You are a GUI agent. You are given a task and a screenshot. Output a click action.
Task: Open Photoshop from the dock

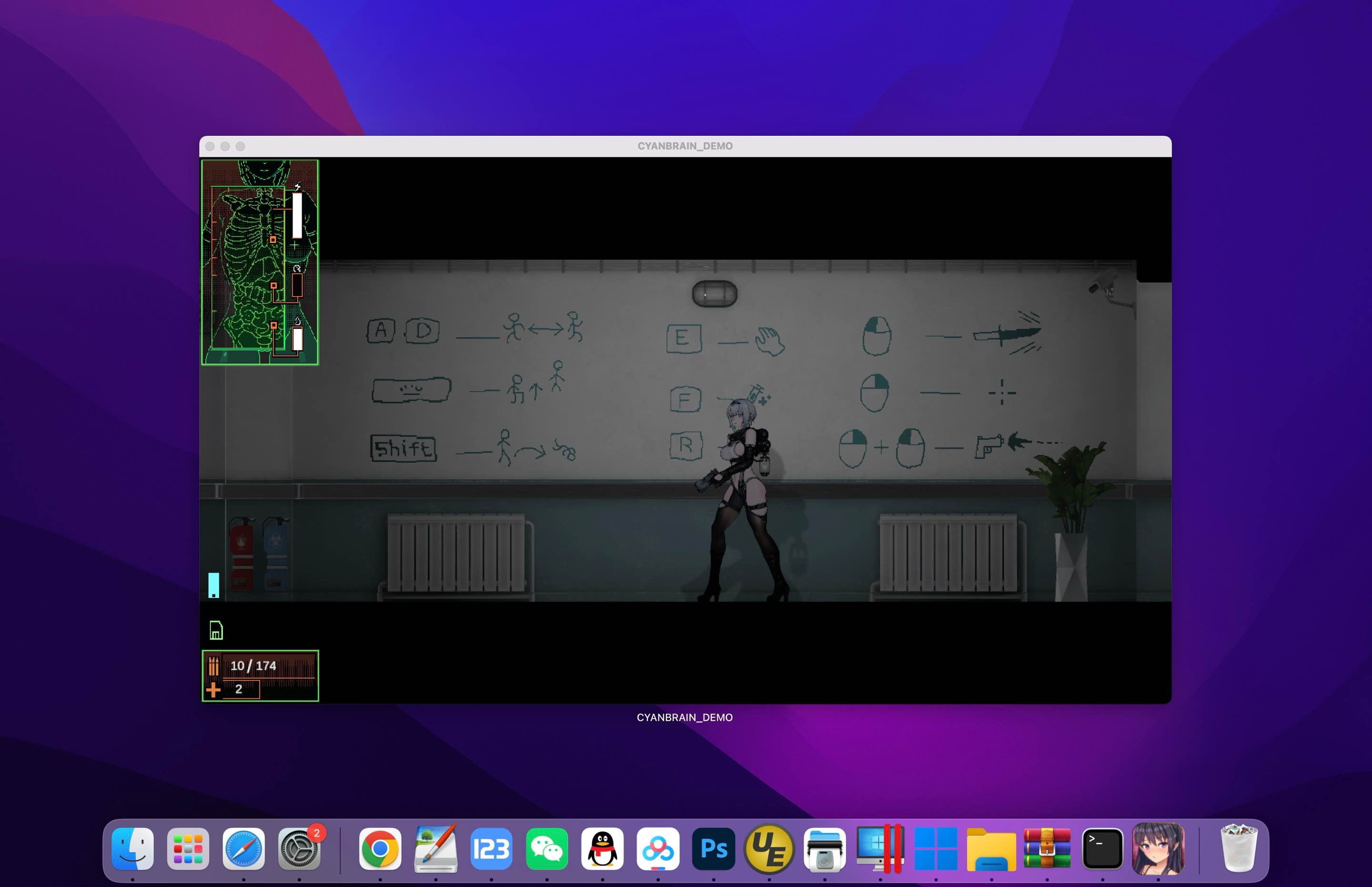pos(714,849)
